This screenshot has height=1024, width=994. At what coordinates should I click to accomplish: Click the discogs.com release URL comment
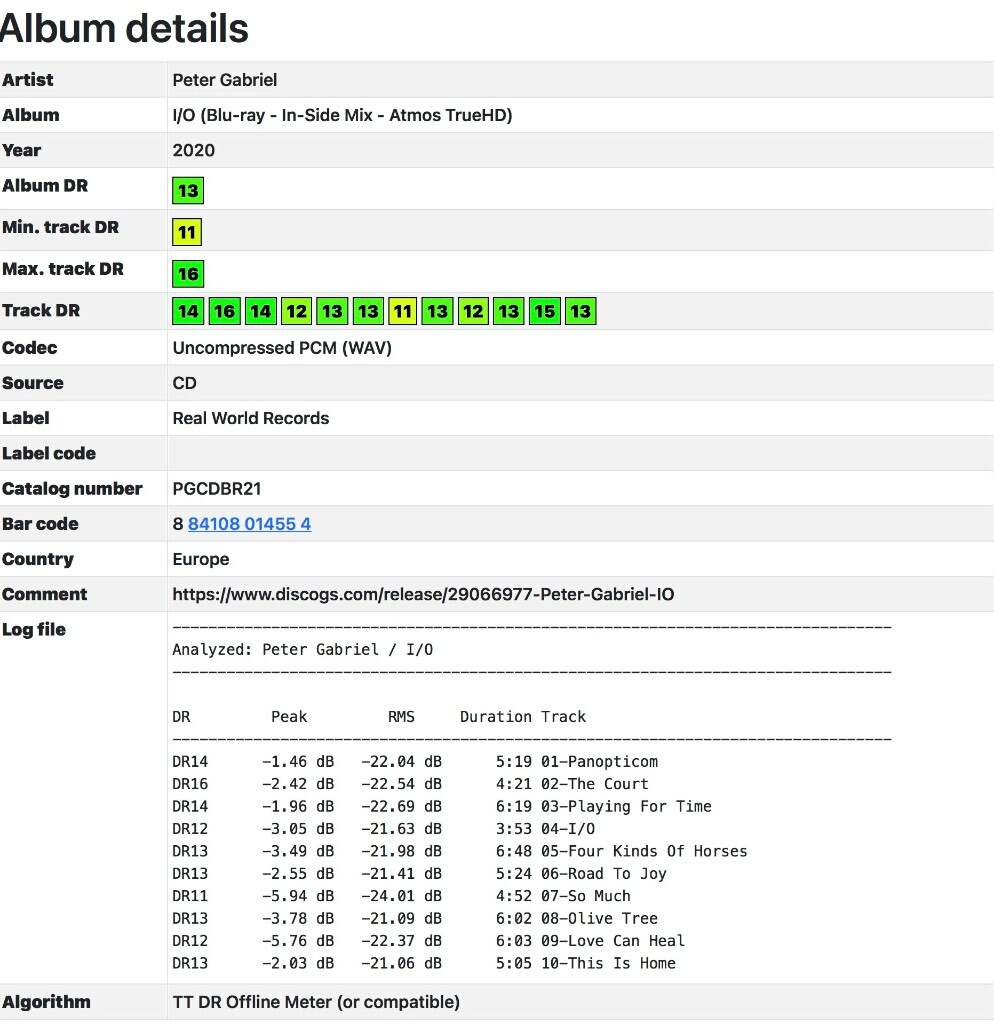pos(423,594)
